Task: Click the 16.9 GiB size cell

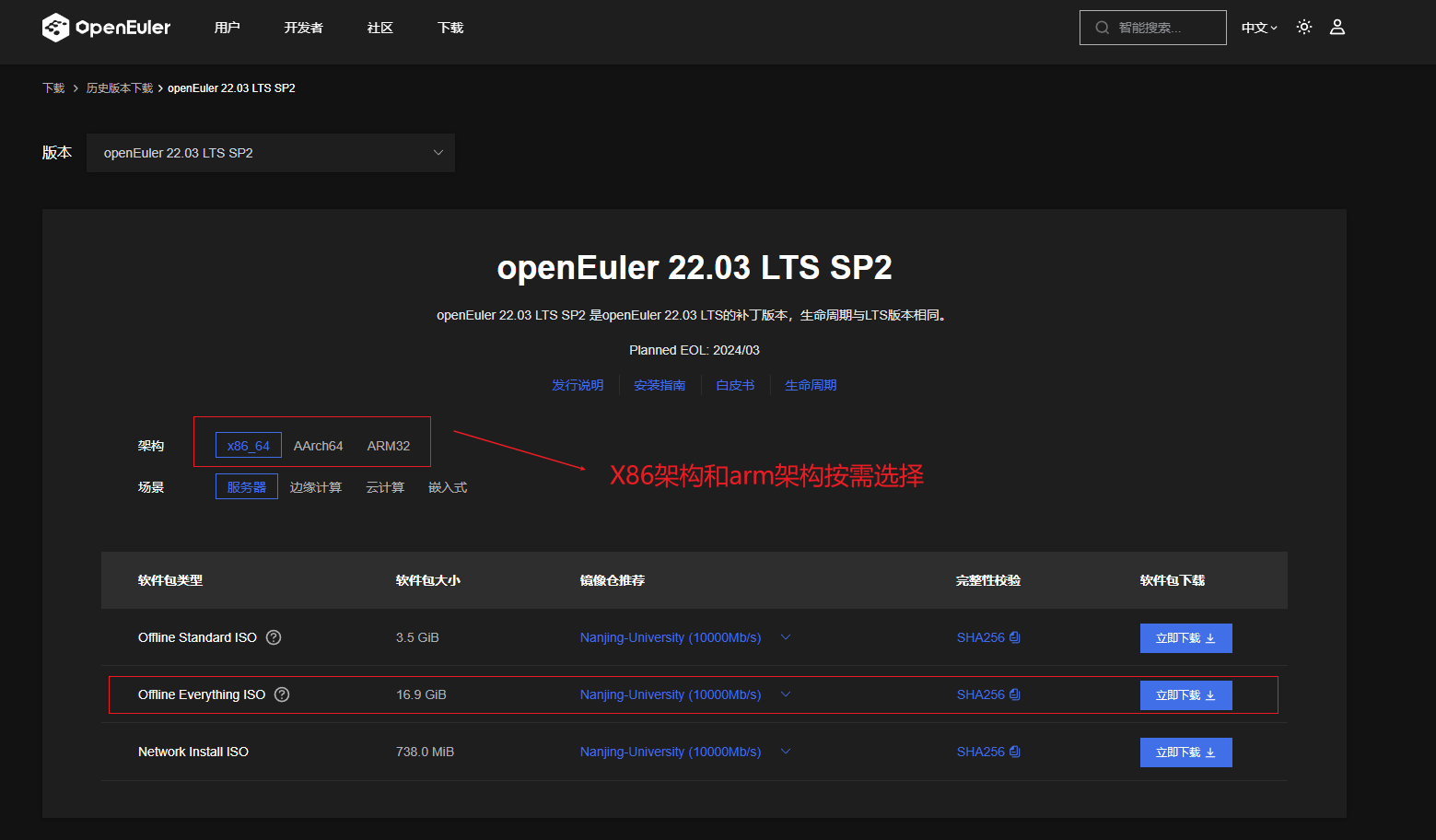Action: pyautogui.click(x=421, y=694)
